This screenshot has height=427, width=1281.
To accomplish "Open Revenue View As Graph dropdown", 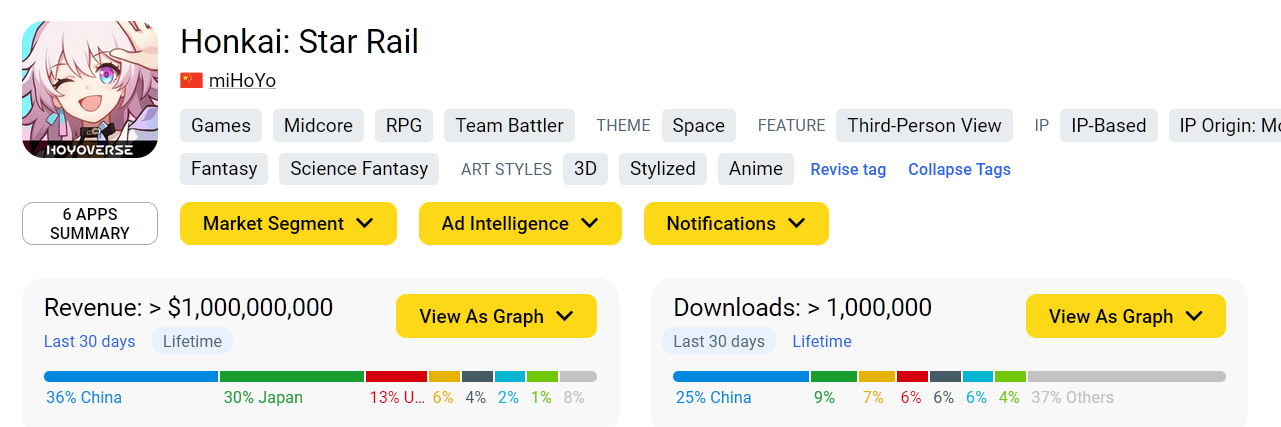I will pyautogui.click(x=496, y=316).
